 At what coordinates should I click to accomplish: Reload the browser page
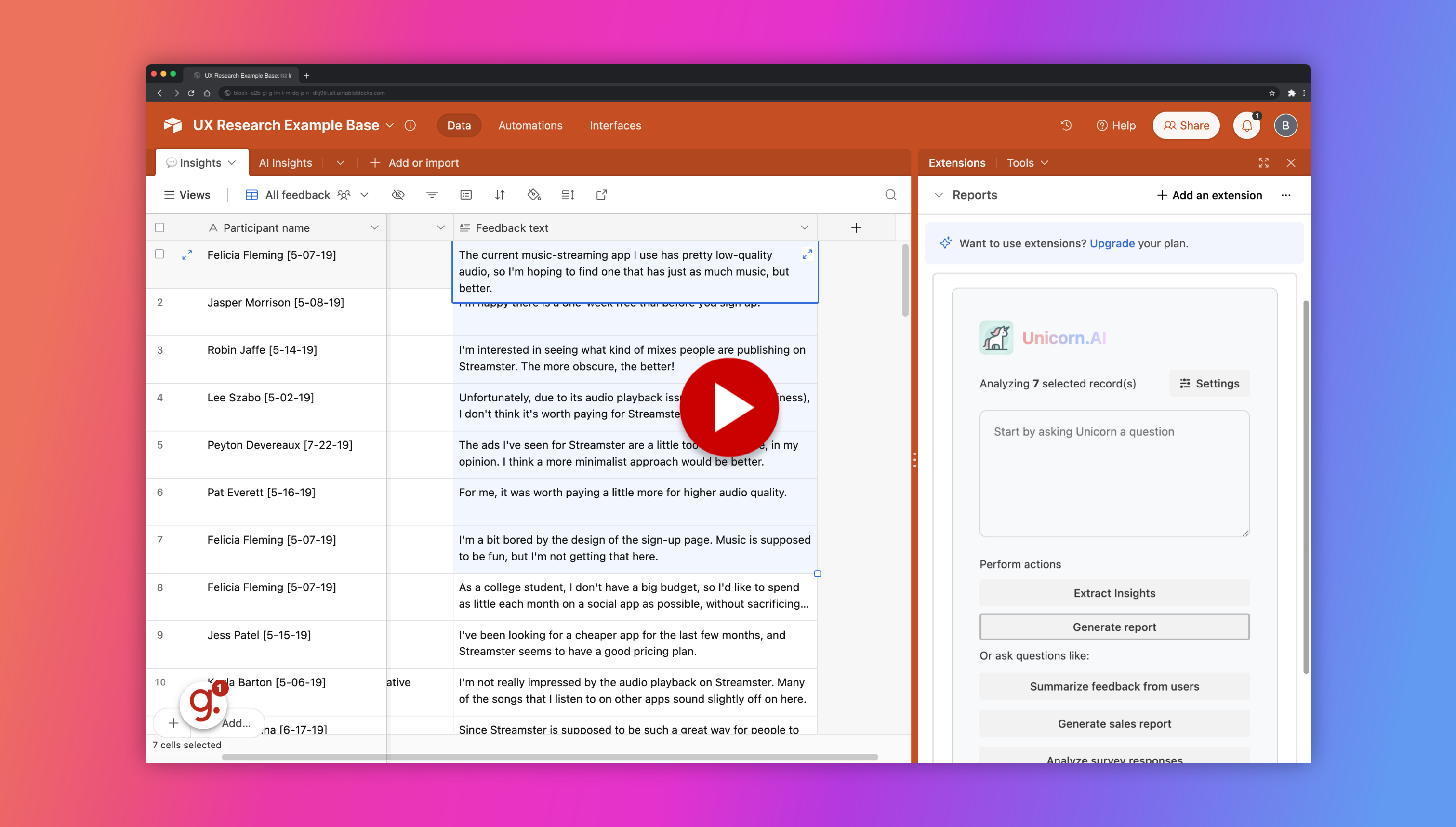191,93
